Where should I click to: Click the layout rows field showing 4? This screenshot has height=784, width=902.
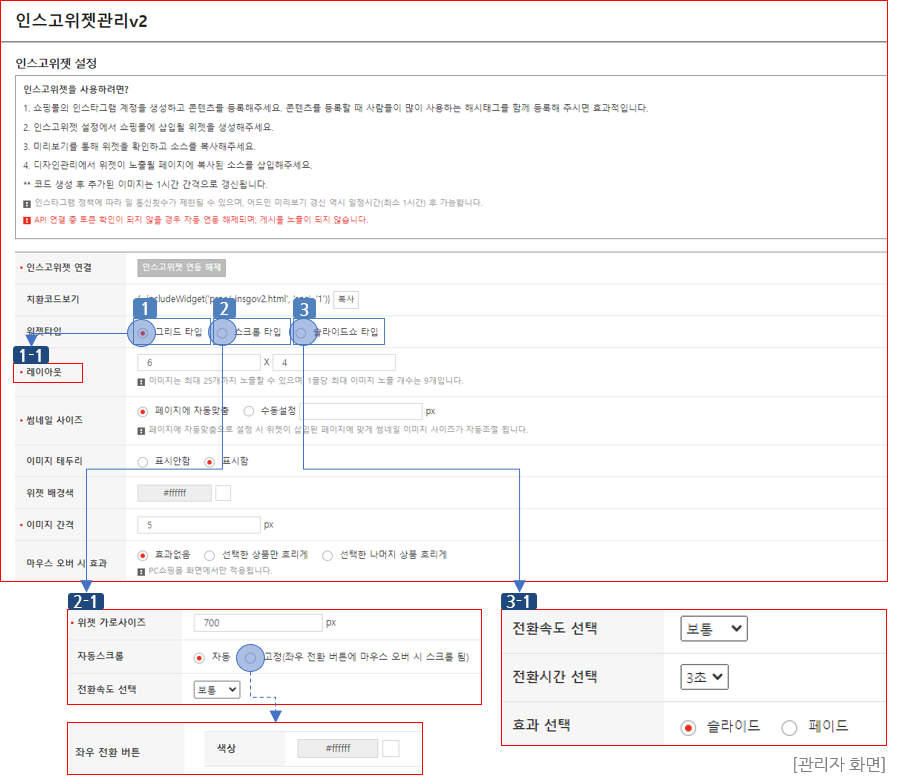333,362
